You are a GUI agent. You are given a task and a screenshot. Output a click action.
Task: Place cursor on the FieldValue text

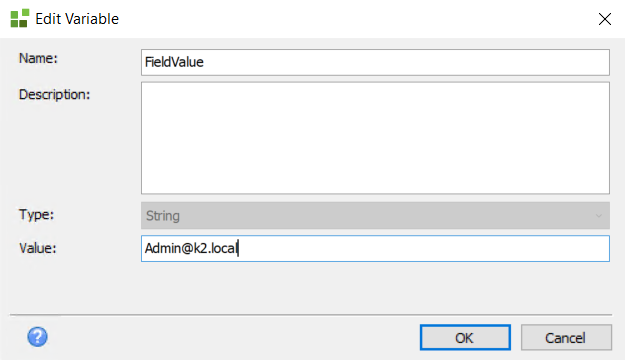pyautogui.click(x=174, y=62)
